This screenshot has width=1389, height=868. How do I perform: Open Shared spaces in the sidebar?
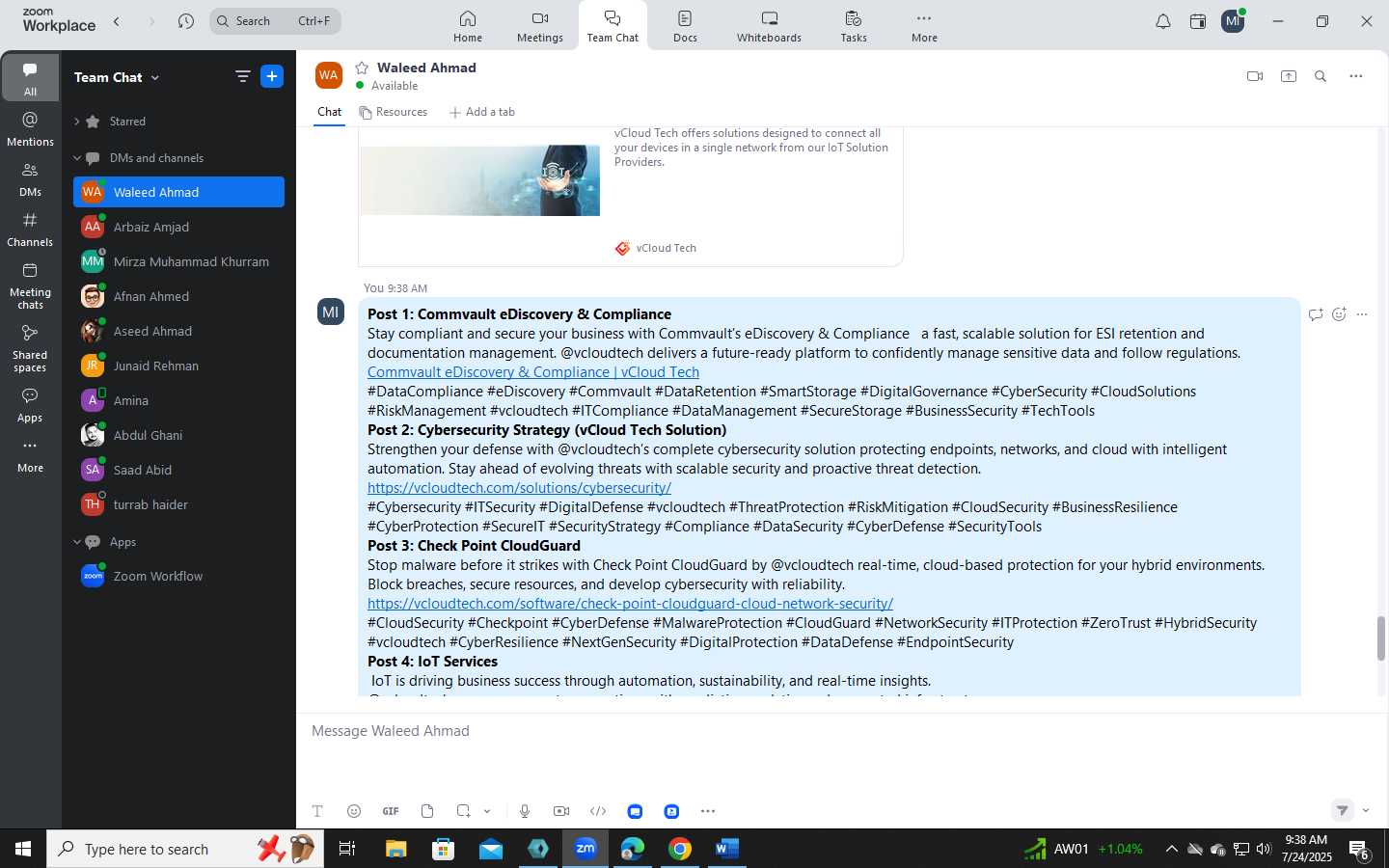pyautogui.click(x=30, y=348)
